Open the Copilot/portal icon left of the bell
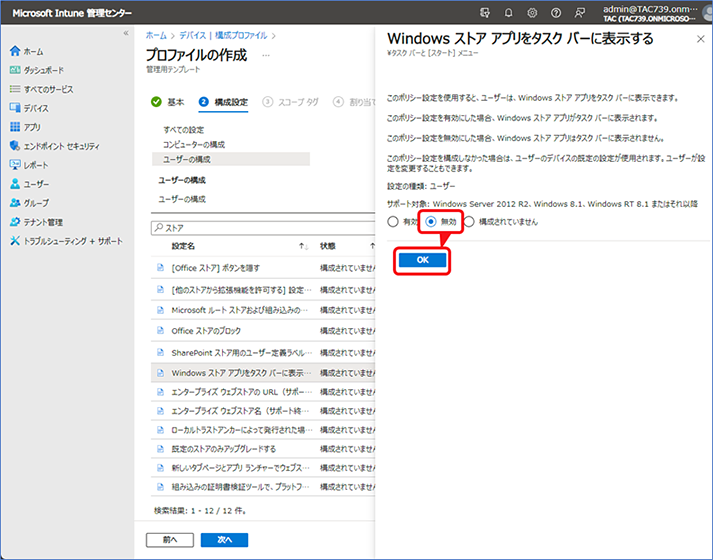The height and width of the screenshot is (560, 713). tap(485, 13)
